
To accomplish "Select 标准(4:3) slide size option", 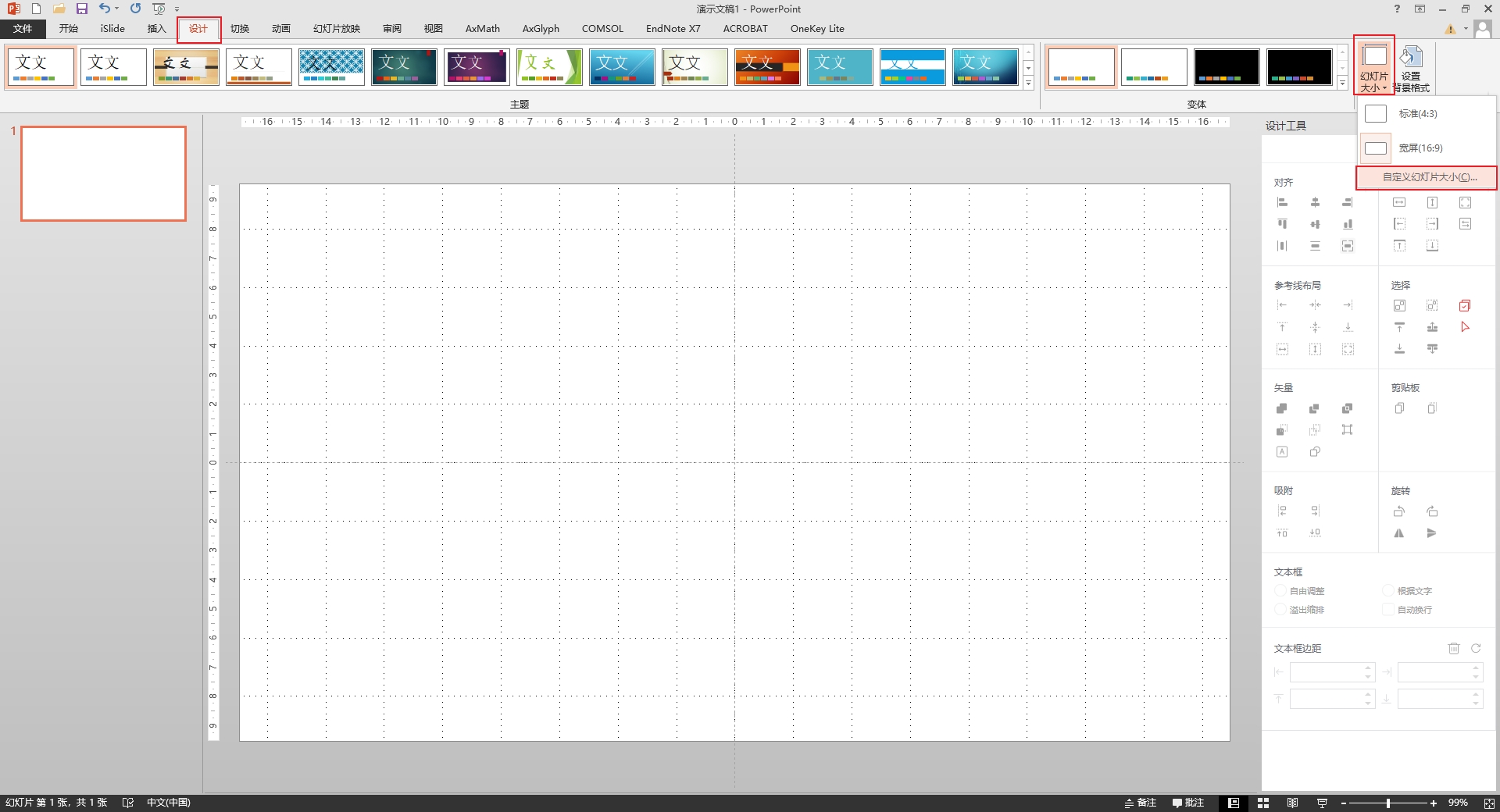I will pos(1427,114).
